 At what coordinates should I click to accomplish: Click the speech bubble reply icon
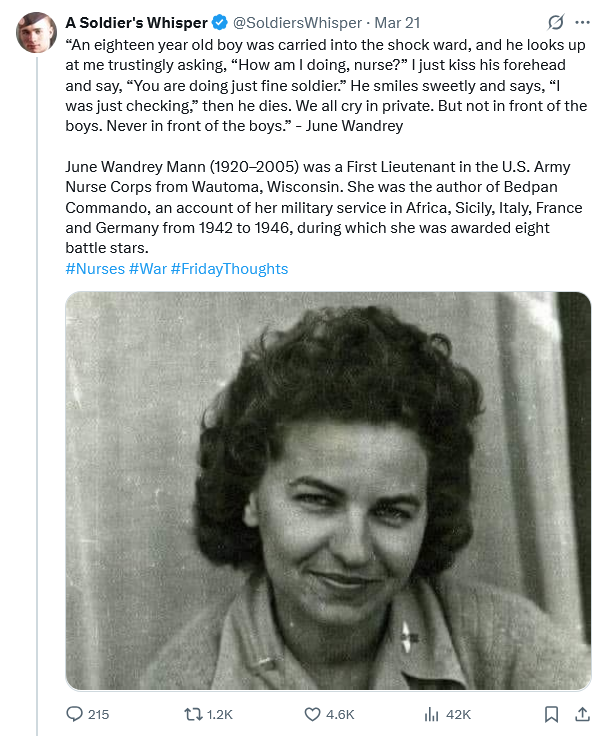(x=74, y=714)
